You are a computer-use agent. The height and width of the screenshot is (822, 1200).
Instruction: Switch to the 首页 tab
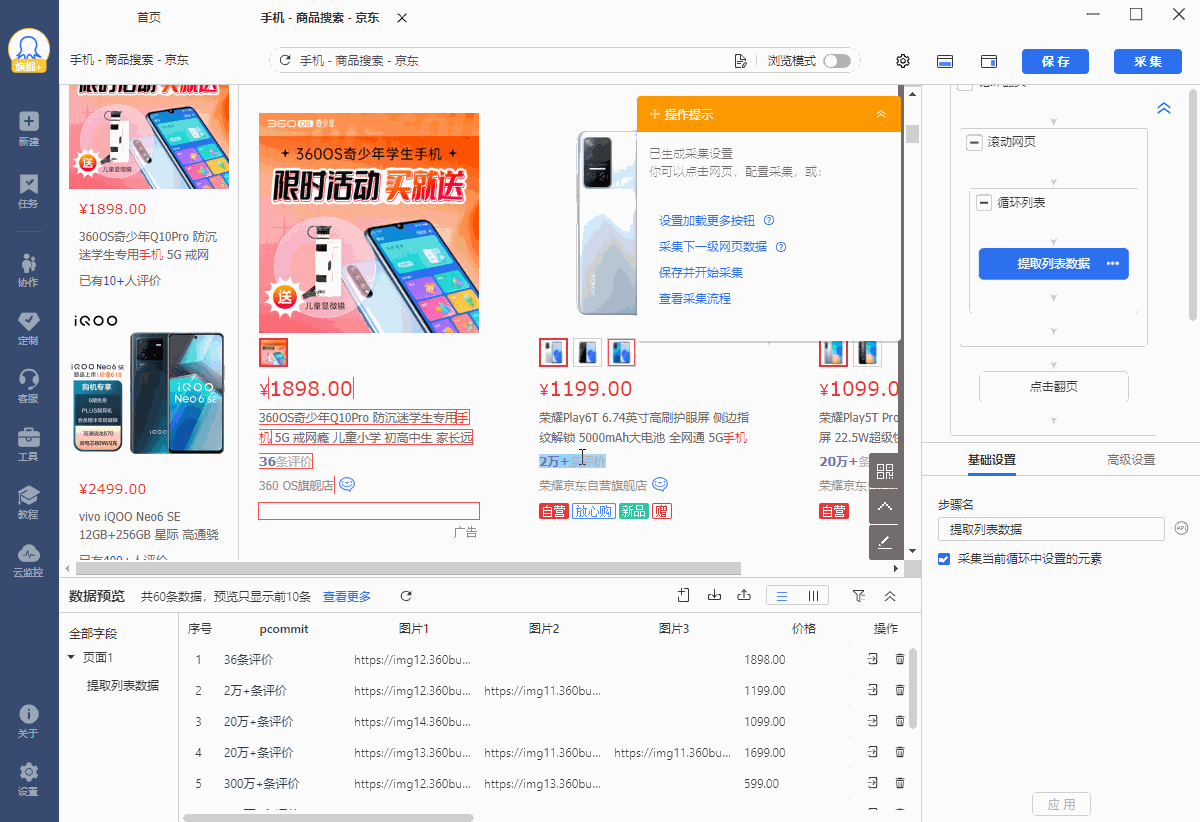tap(149, 18)
